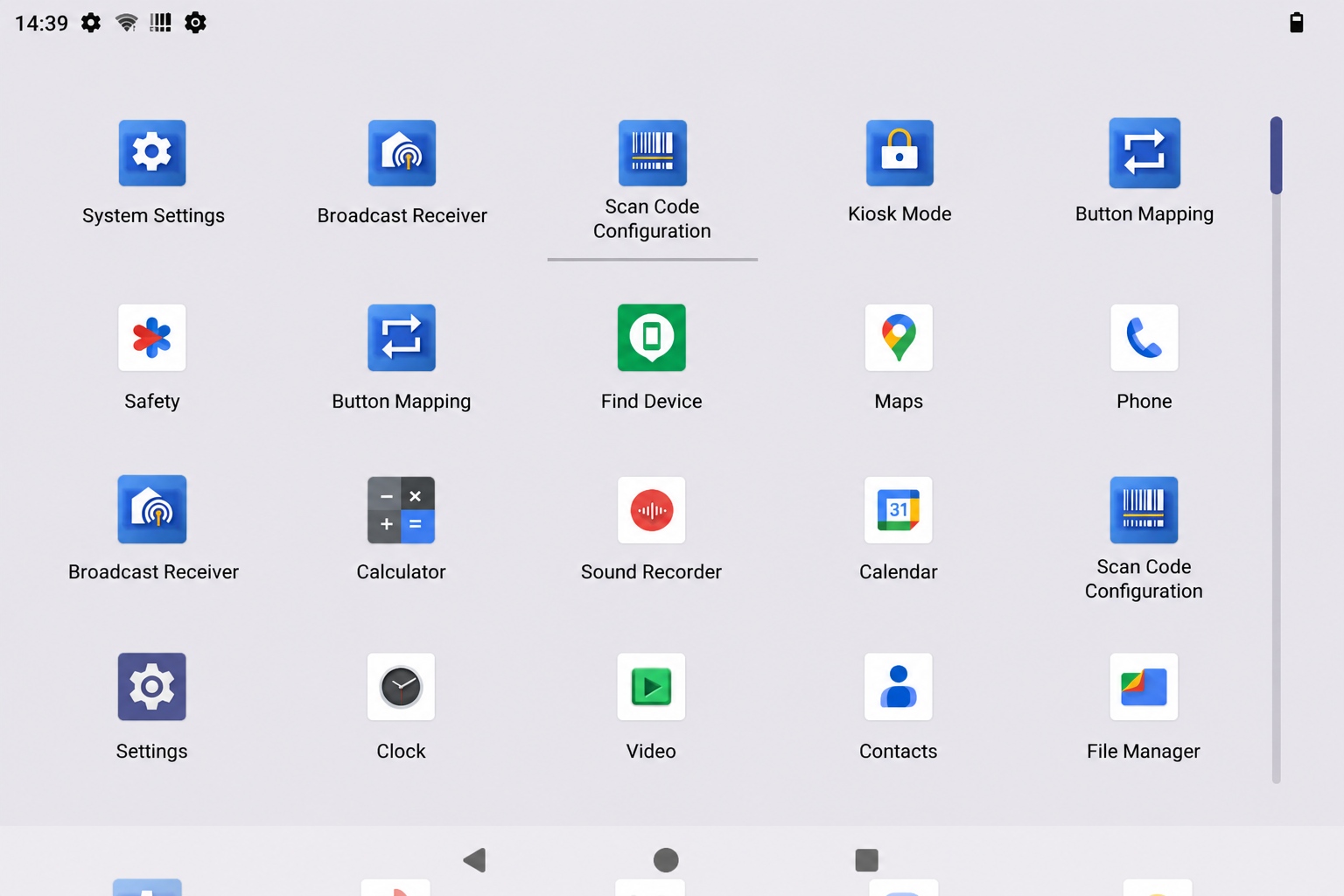Tap the Home navigation circle button

(666, 860)
